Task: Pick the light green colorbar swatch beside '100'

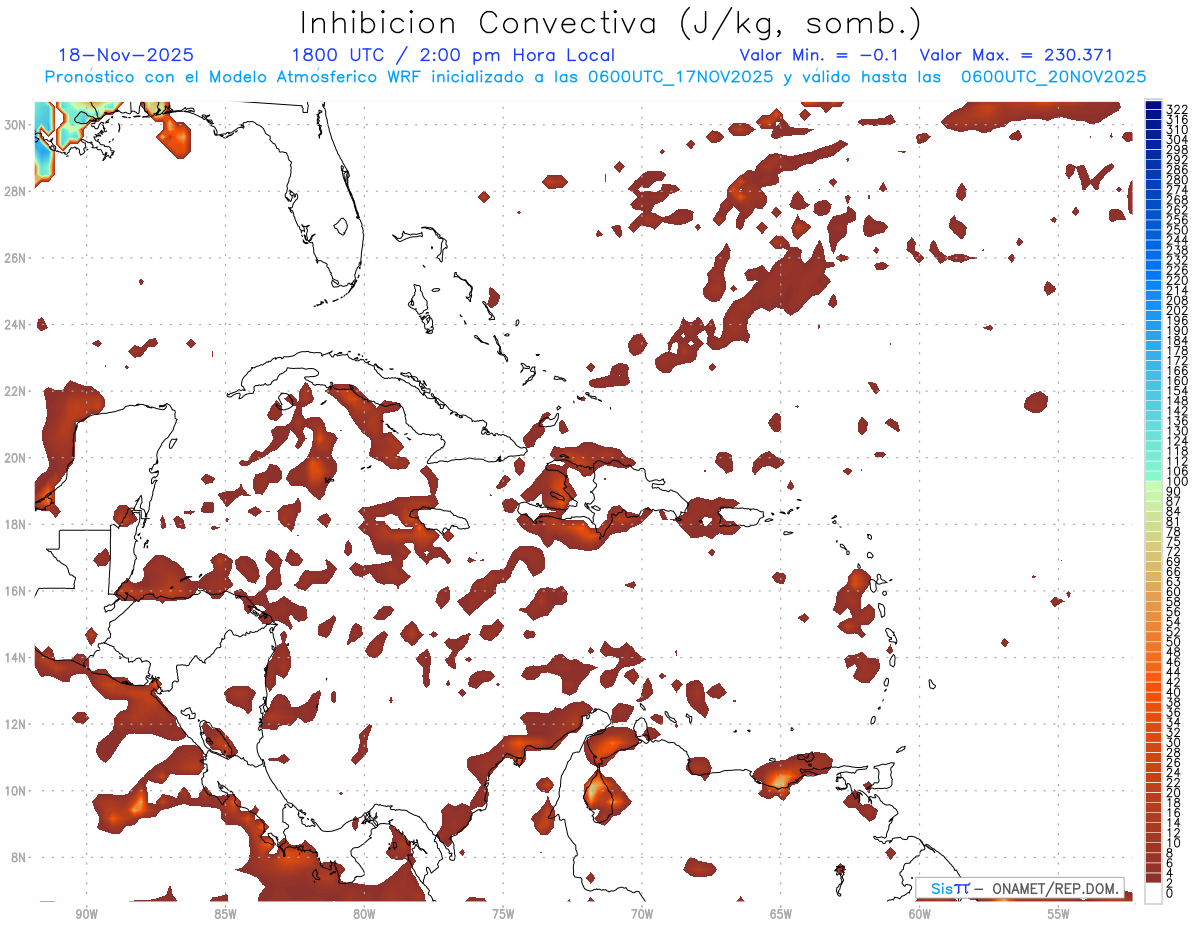Action: (x=1153, y=484)
